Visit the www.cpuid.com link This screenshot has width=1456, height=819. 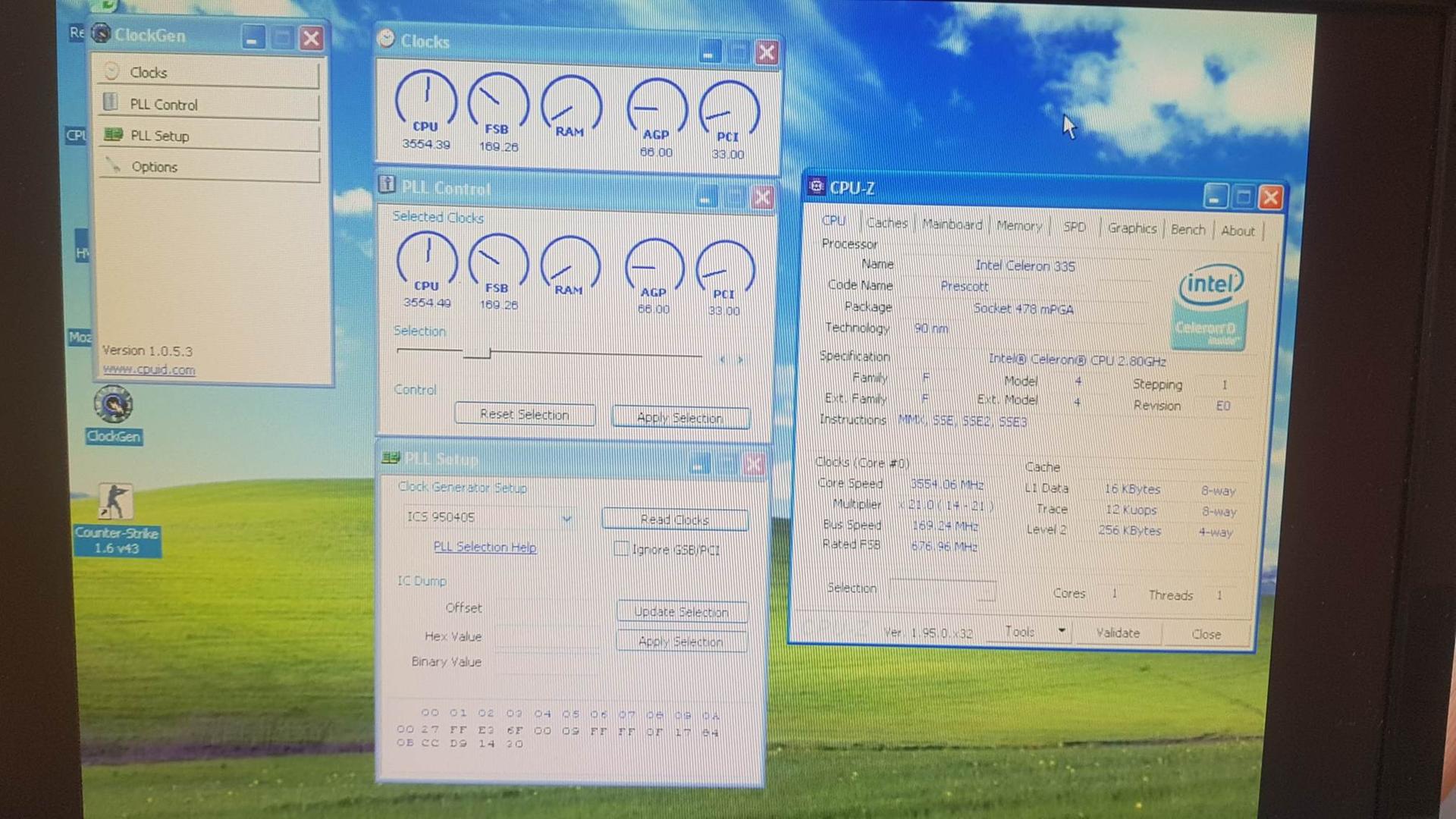pos(149,369)
